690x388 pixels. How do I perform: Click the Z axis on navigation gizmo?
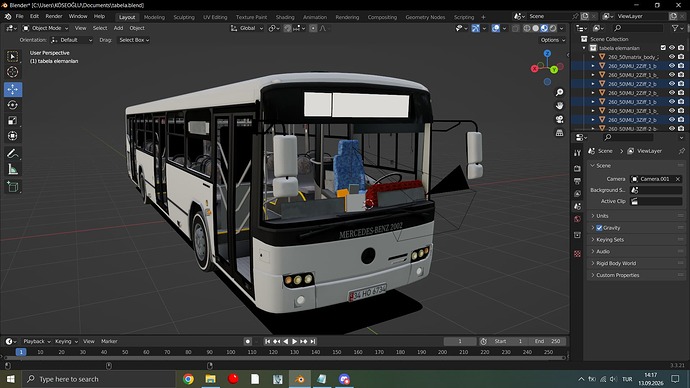[547, 54]
